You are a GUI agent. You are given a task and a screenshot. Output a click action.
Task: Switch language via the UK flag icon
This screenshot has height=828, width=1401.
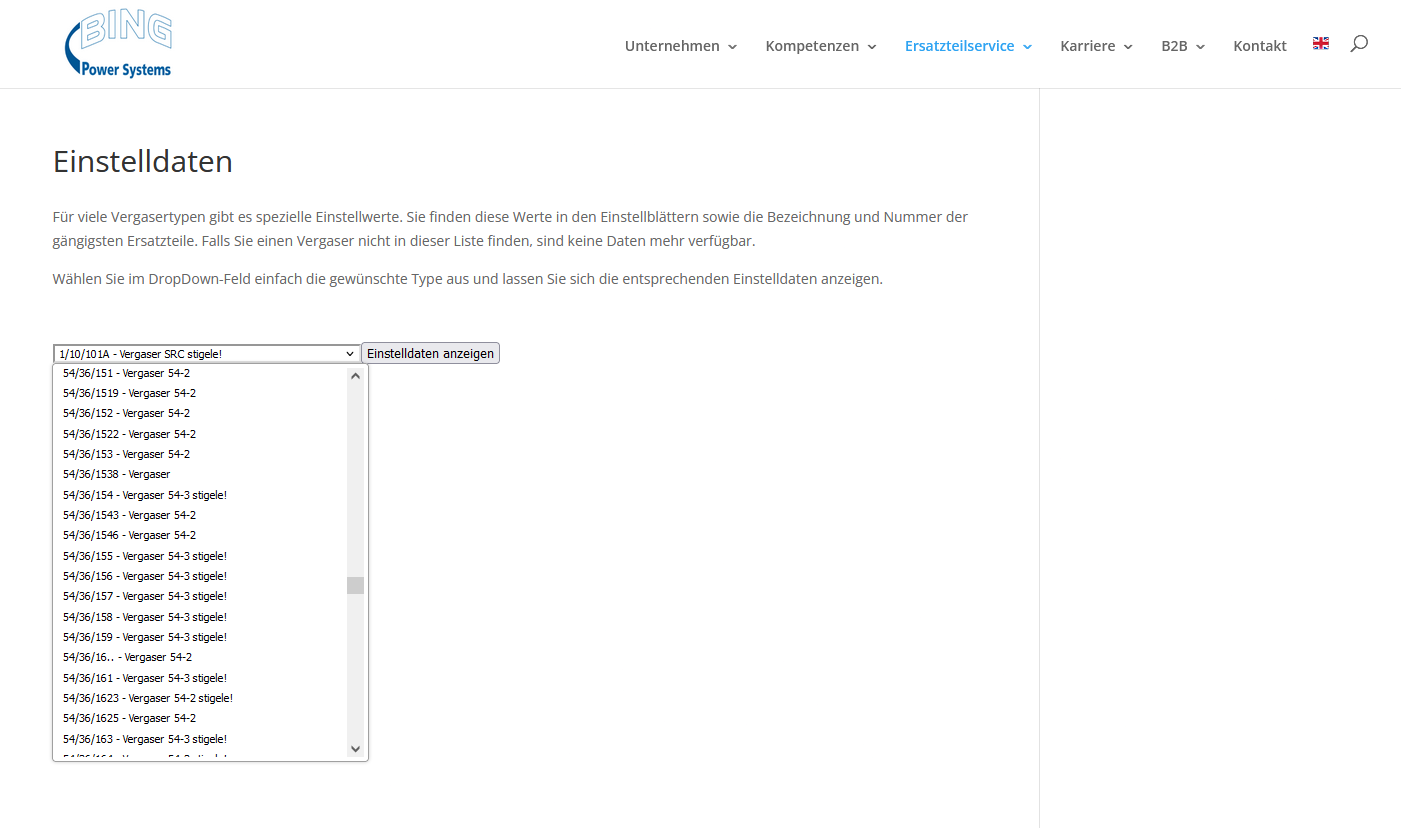point(1320,43)
